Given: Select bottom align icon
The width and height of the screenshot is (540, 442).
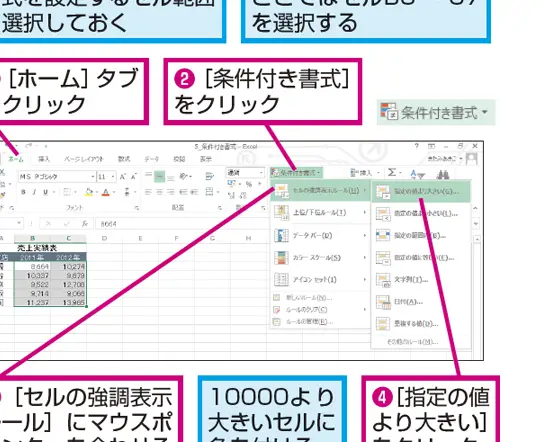Looking at the screenshot, I should pyautogui.click(x=170, y=177).
